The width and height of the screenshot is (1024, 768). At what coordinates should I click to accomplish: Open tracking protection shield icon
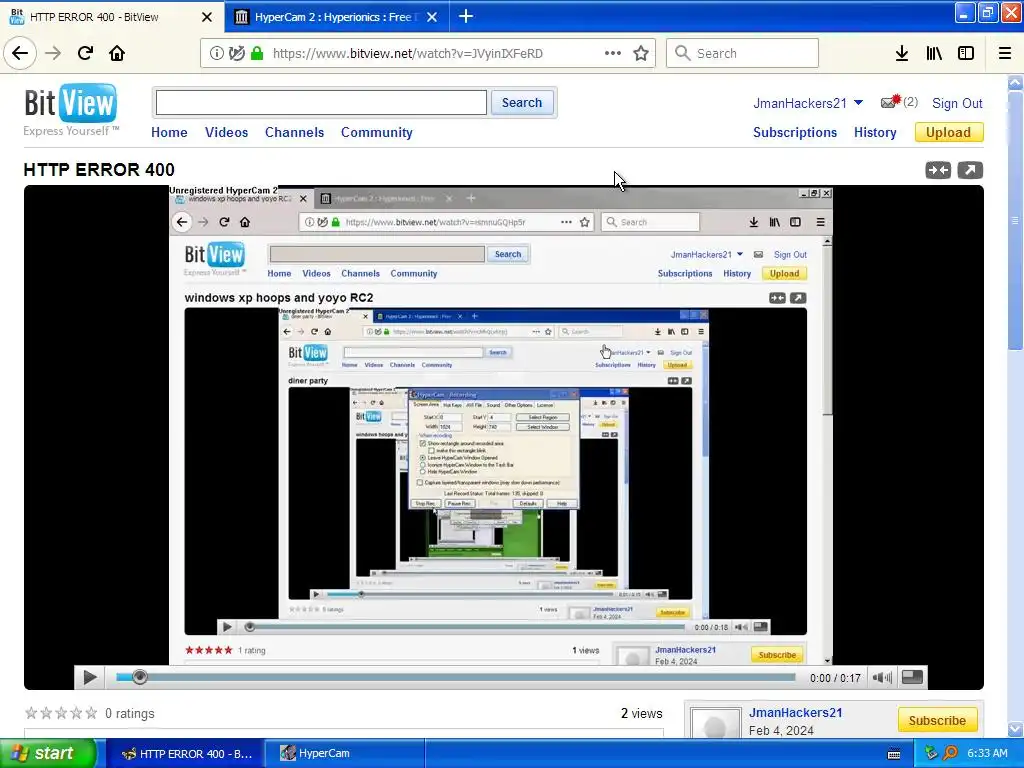[237, 54]
